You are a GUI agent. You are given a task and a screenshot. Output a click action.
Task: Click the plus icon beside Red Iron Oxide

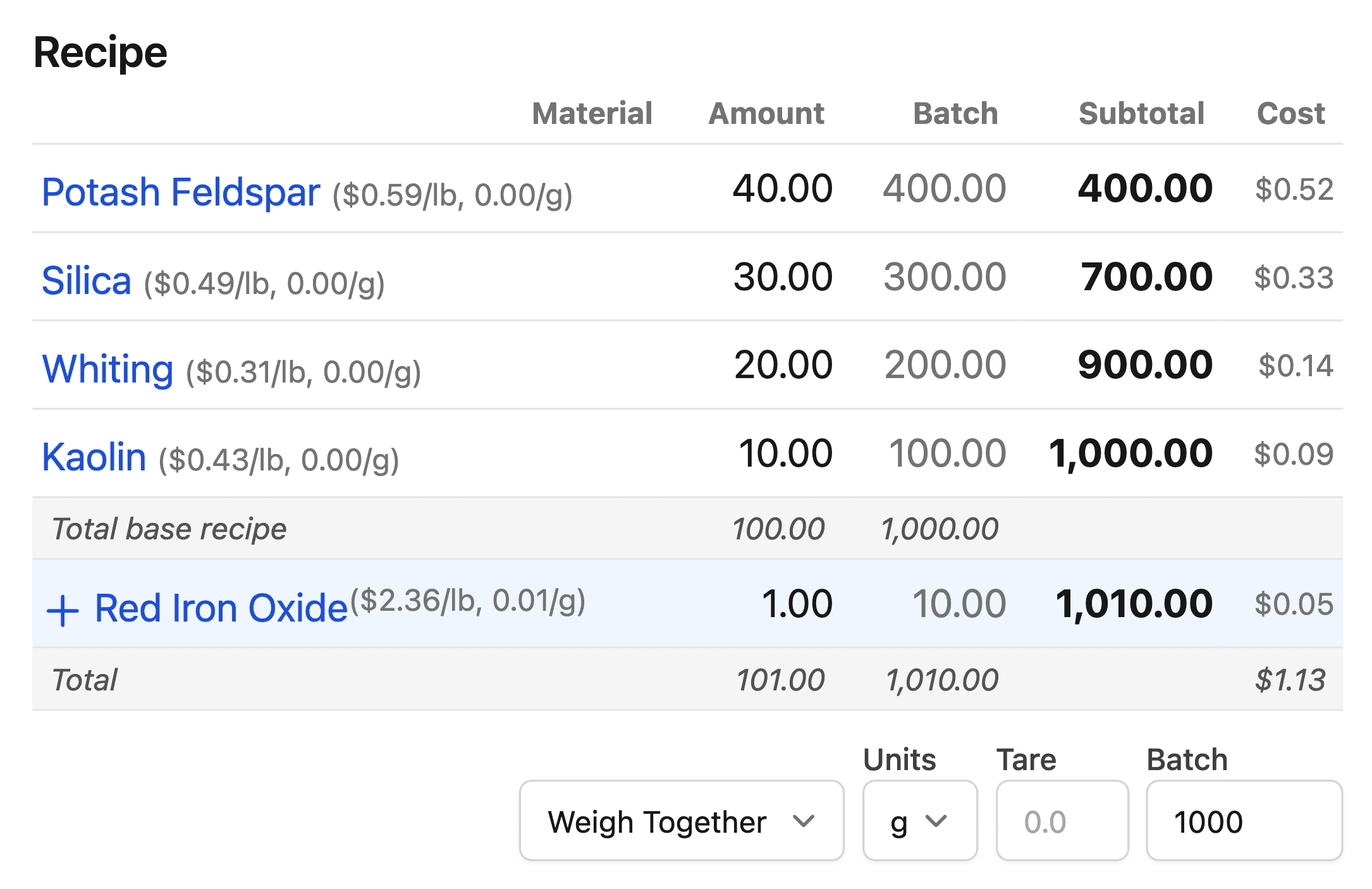[x=64, y=608]
